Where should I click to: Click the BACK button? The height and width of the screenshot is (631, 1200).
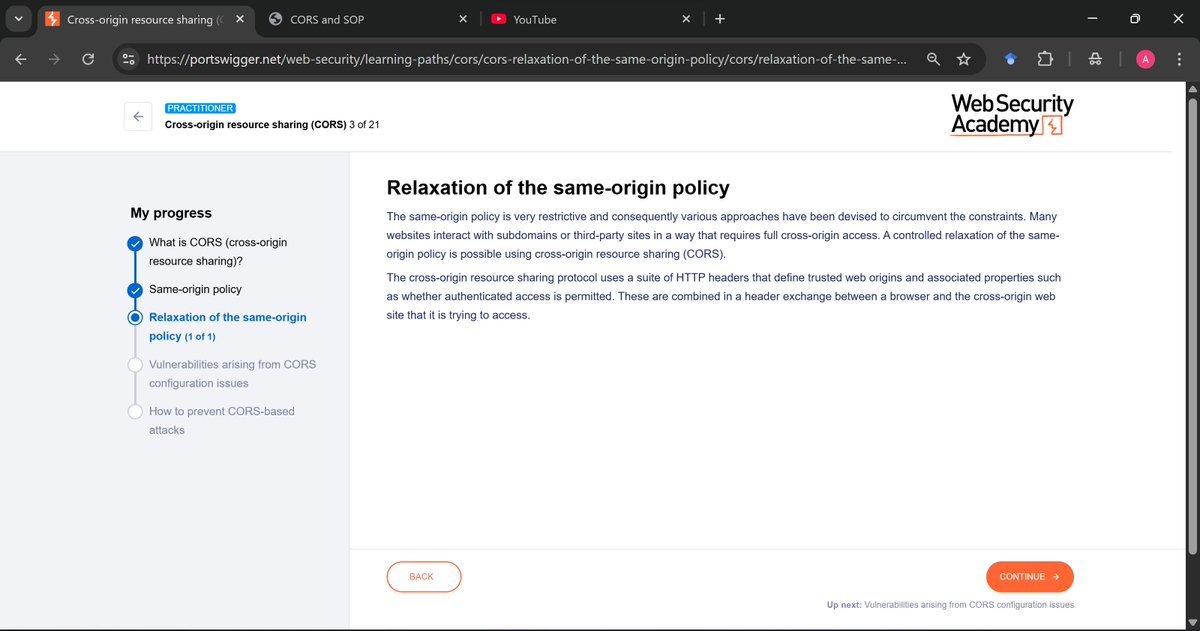[424, 577]
